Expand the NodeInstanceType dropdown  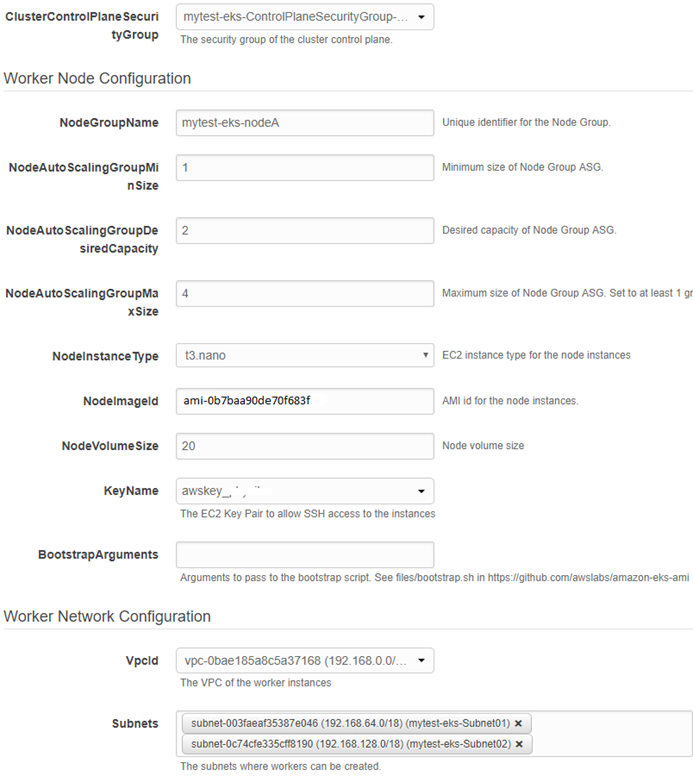click(305, 355)
